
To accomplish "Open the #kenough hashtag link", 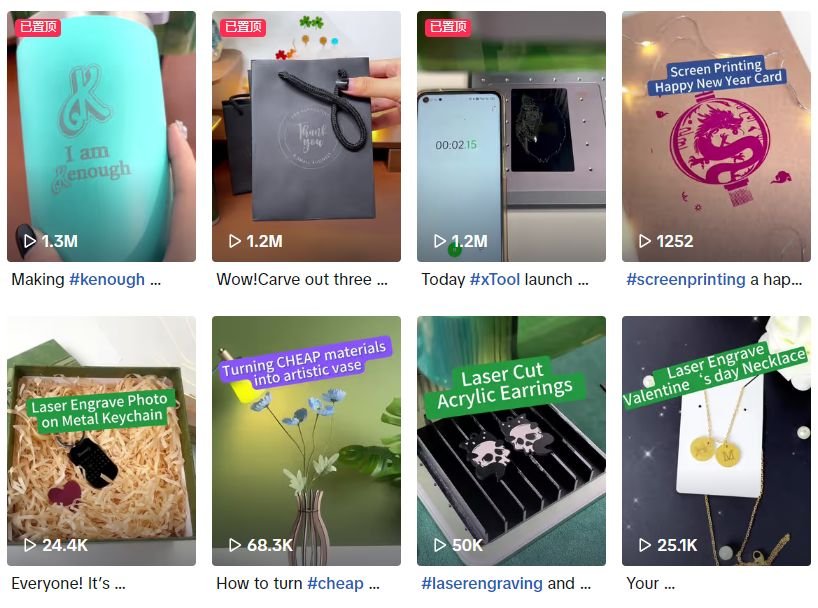I will (107, 280).
